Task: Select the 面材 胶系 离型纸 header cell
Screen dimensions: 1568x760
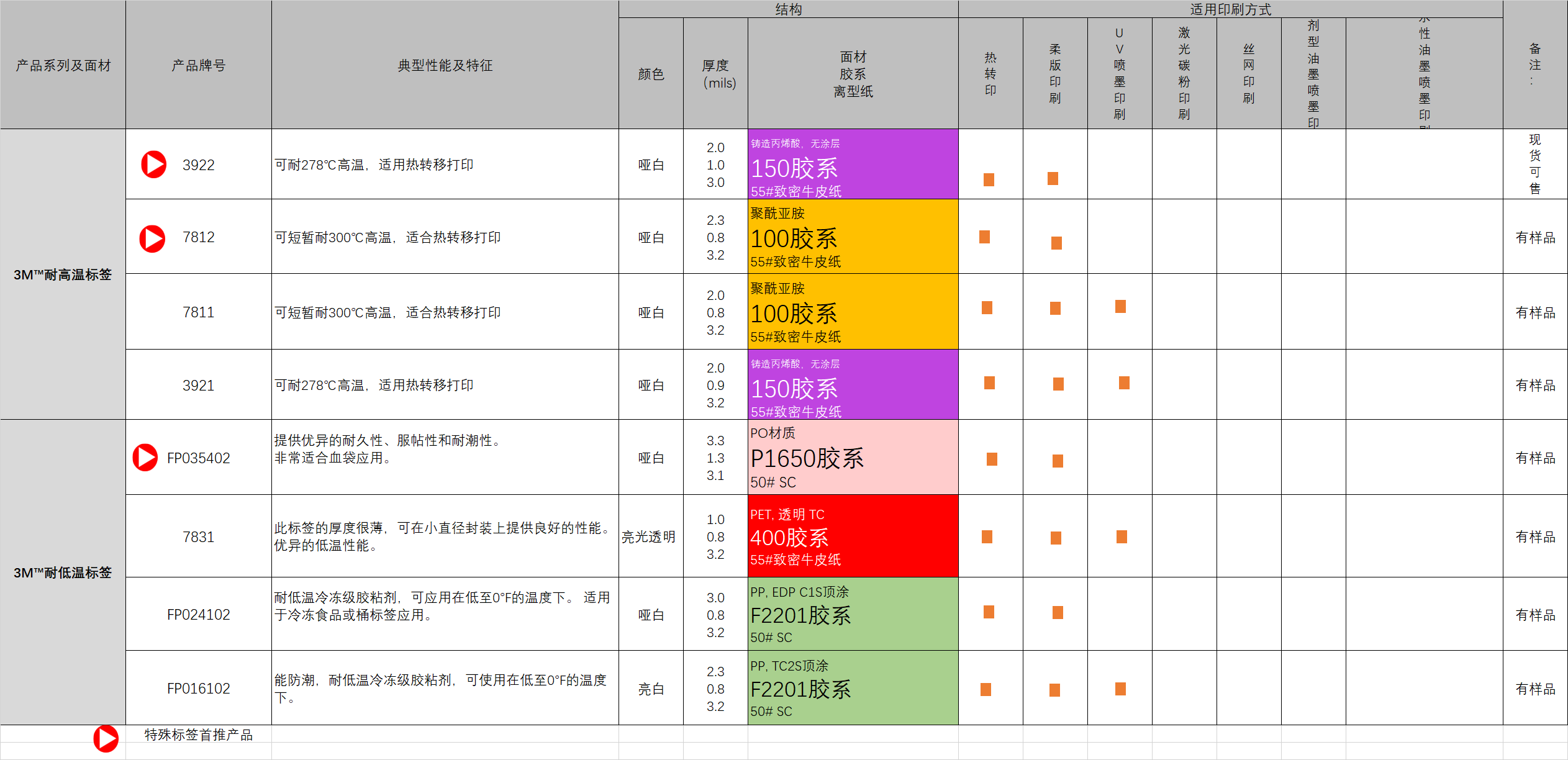Action: (853, 73)
